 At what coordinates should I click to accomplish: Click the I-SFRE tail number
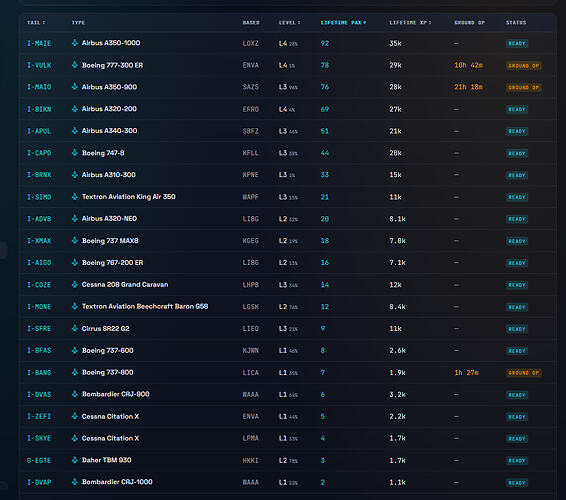coord(39,329)
